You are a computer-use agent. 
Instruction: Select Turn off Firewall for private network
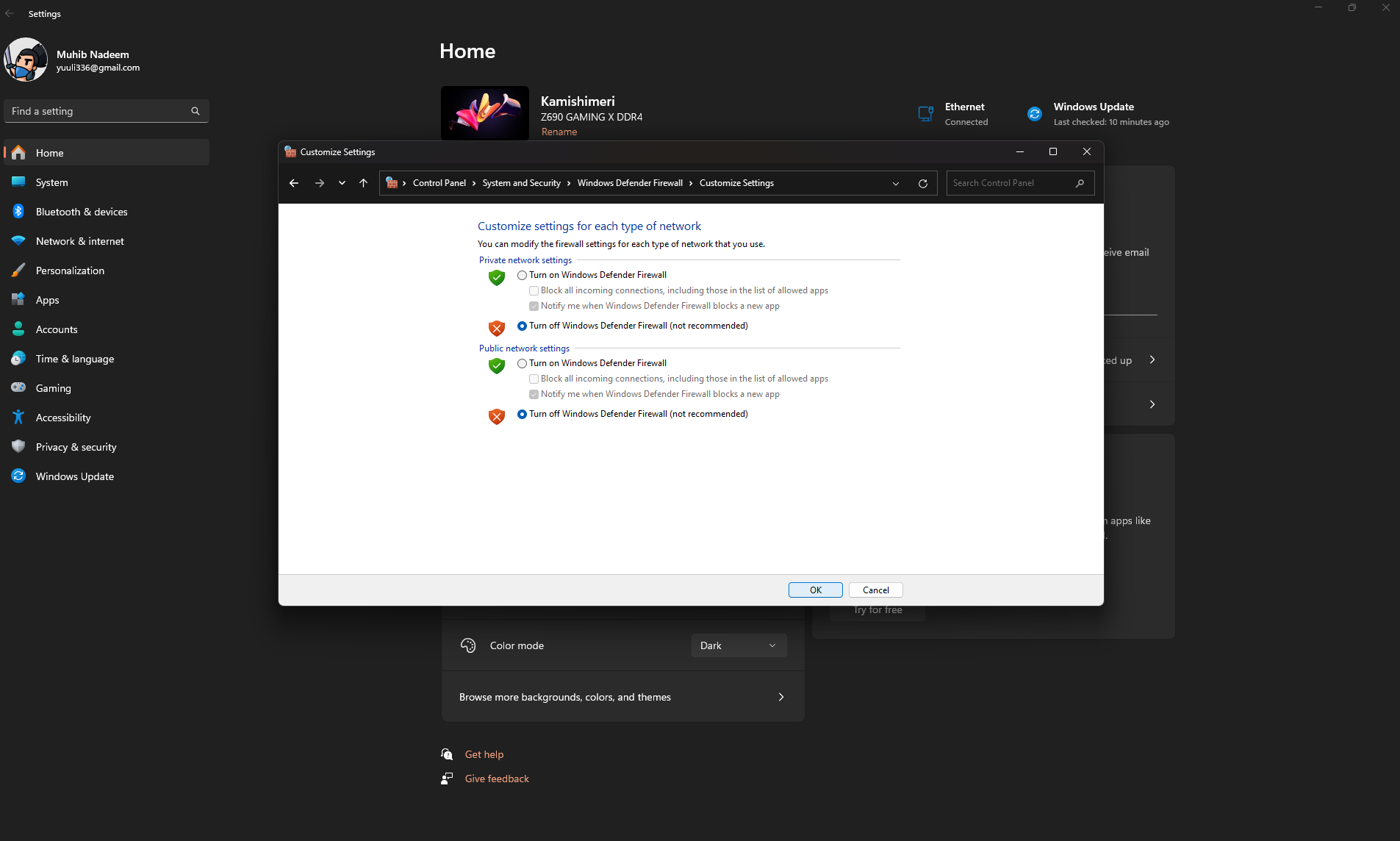pos(522,326)
